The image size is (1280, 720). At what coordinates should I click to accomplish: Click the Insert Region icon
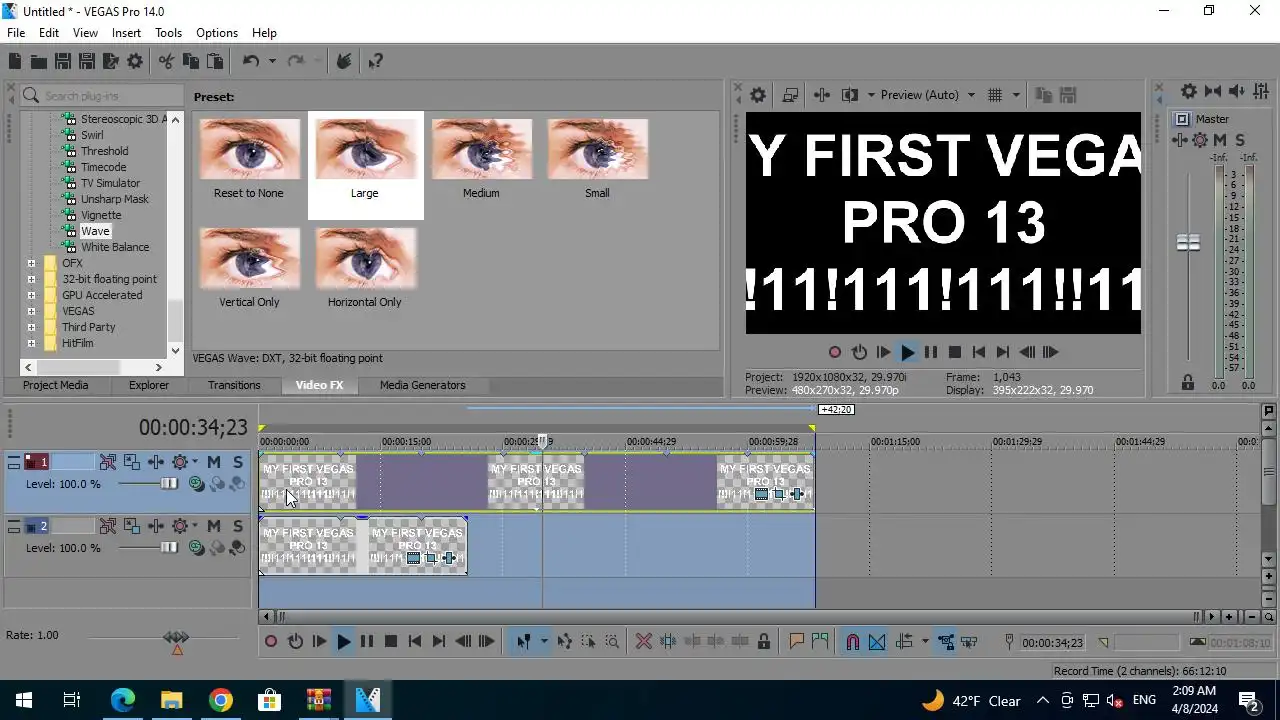point(821,642)
